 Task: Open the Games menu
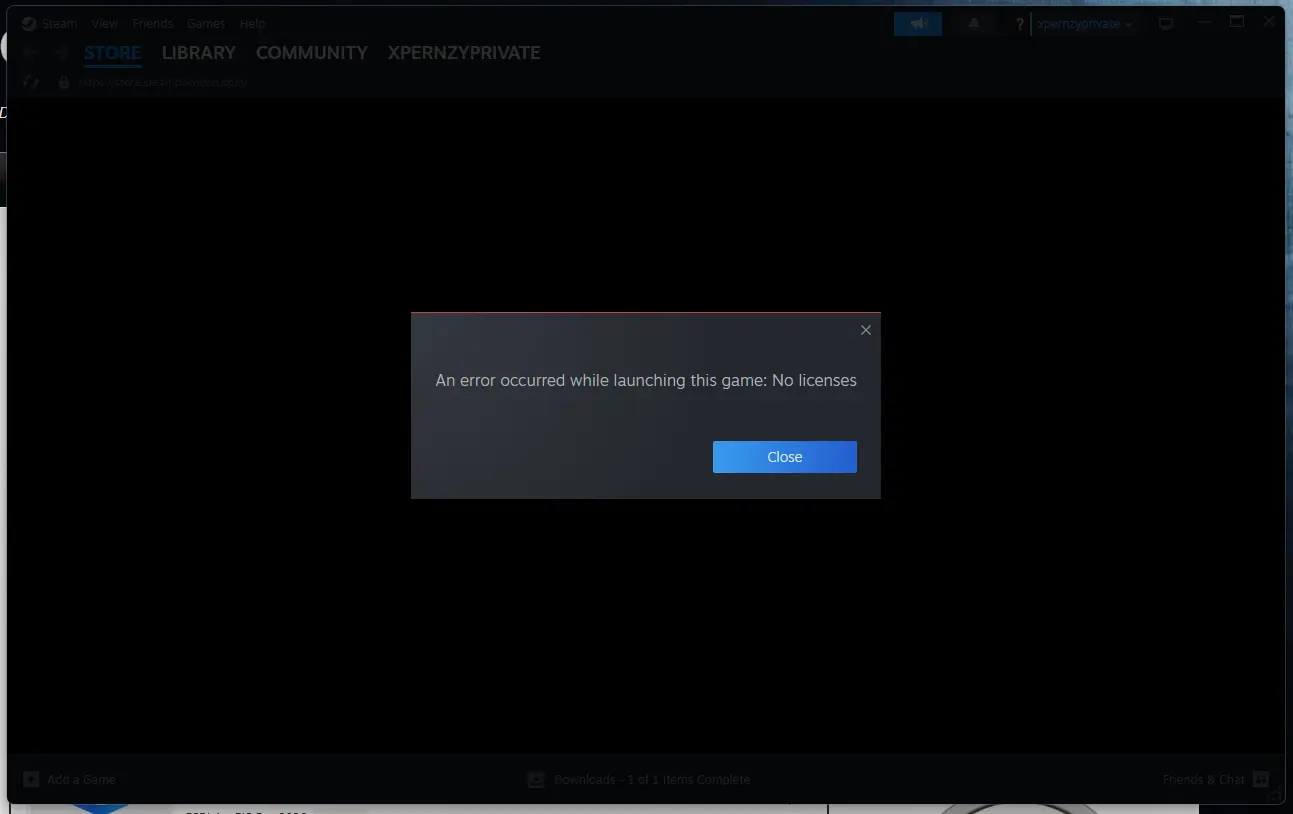point(206,23)
